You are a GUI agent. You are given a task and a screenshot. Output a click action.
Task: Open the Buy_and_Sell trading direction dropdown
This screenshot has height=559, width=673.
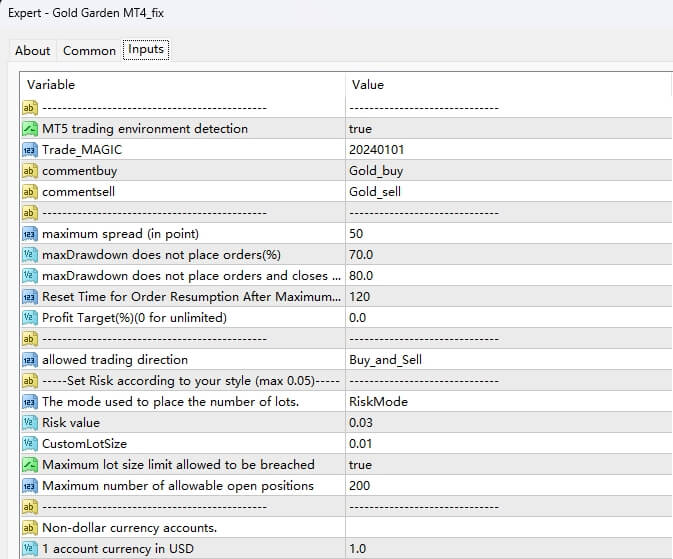[385, 359]
